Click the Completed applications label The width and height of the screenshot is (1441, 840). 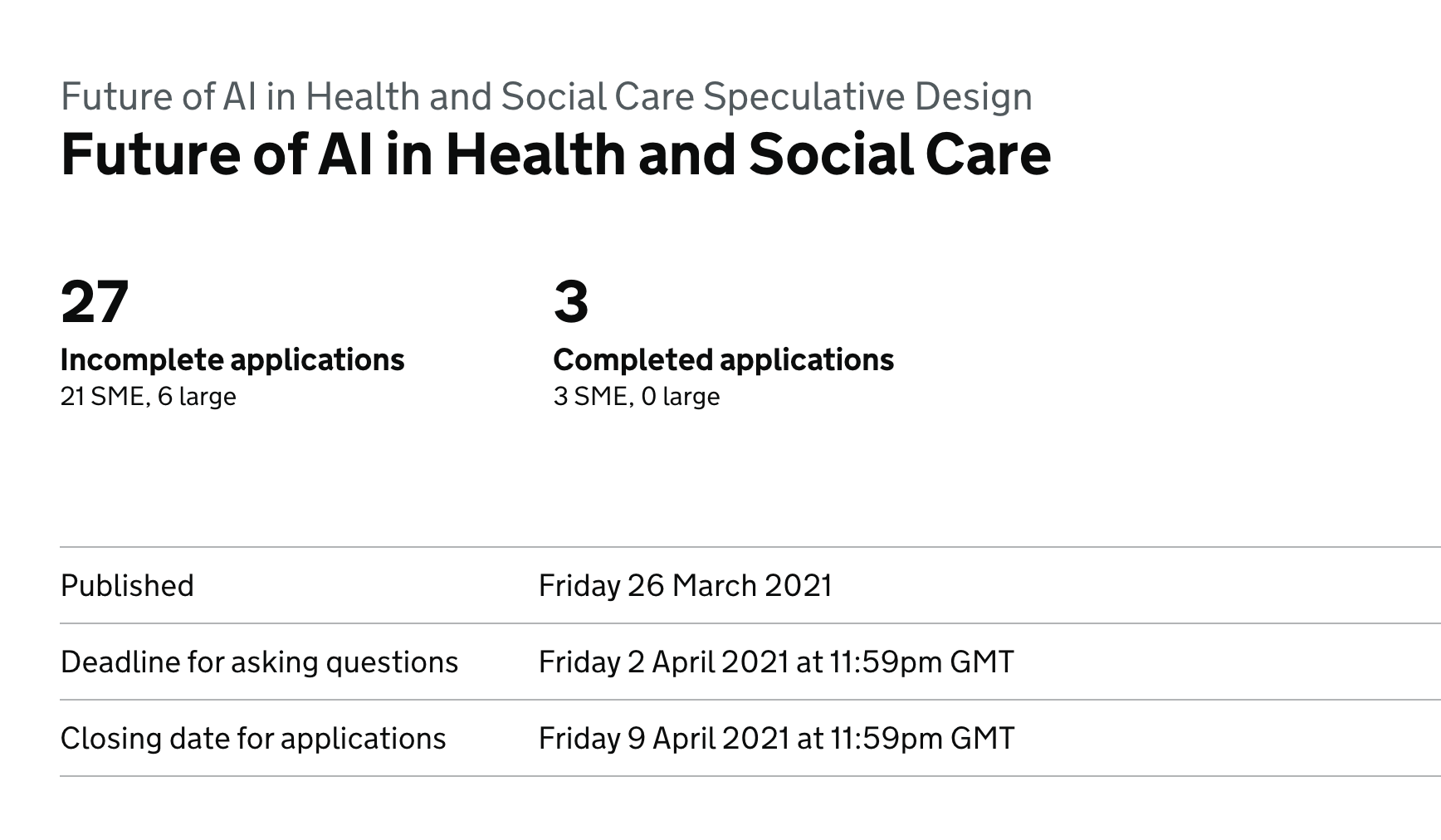coord(724,360)
